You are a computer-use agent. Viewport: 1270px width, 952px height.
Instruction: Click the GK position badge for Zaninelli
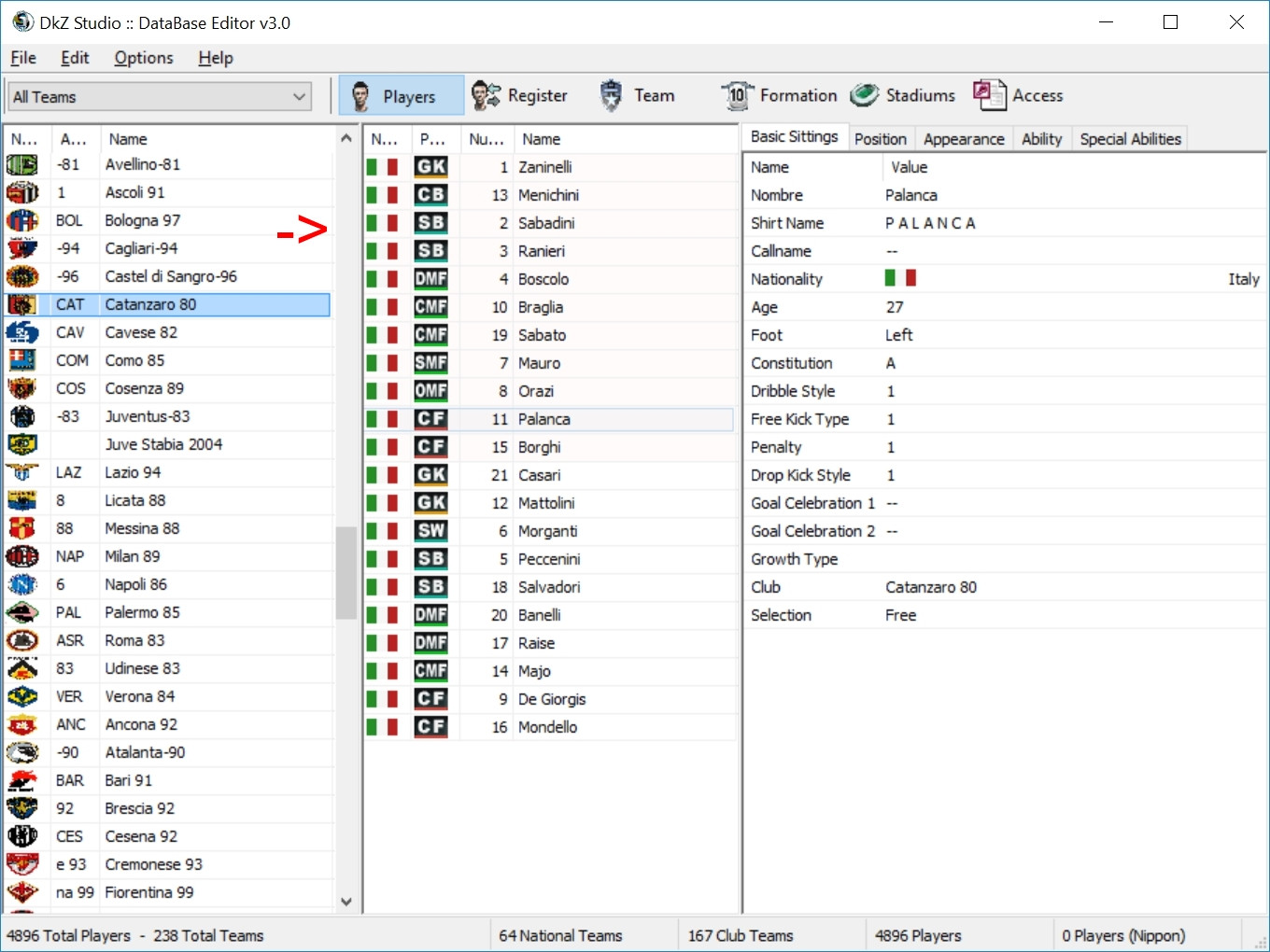tap(430, 167)
